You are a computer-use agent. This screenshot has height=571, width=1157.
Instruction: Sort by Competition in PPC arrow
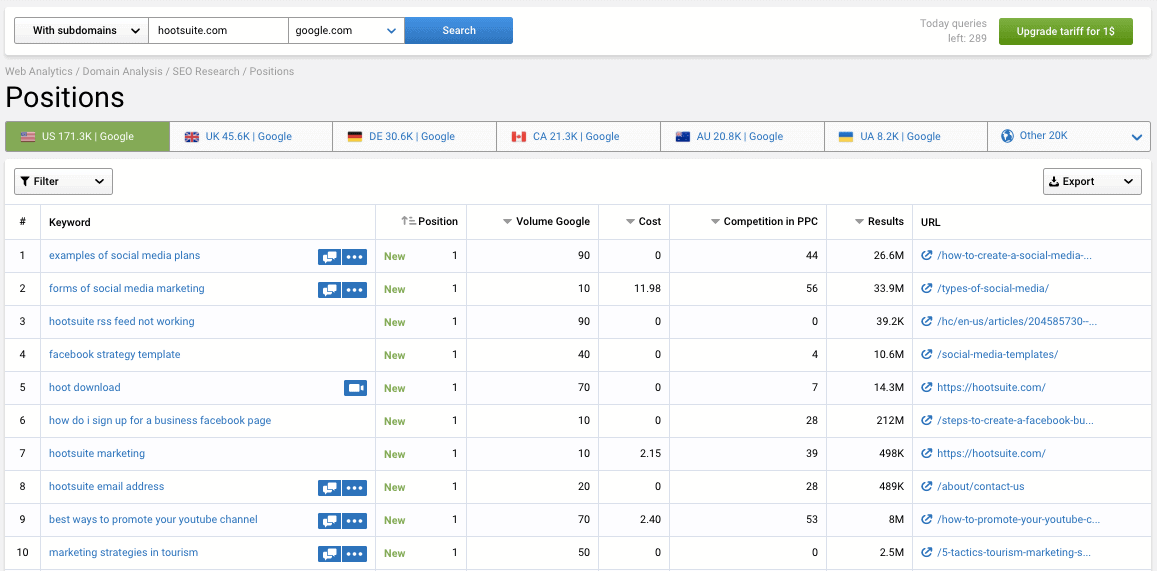715,221
